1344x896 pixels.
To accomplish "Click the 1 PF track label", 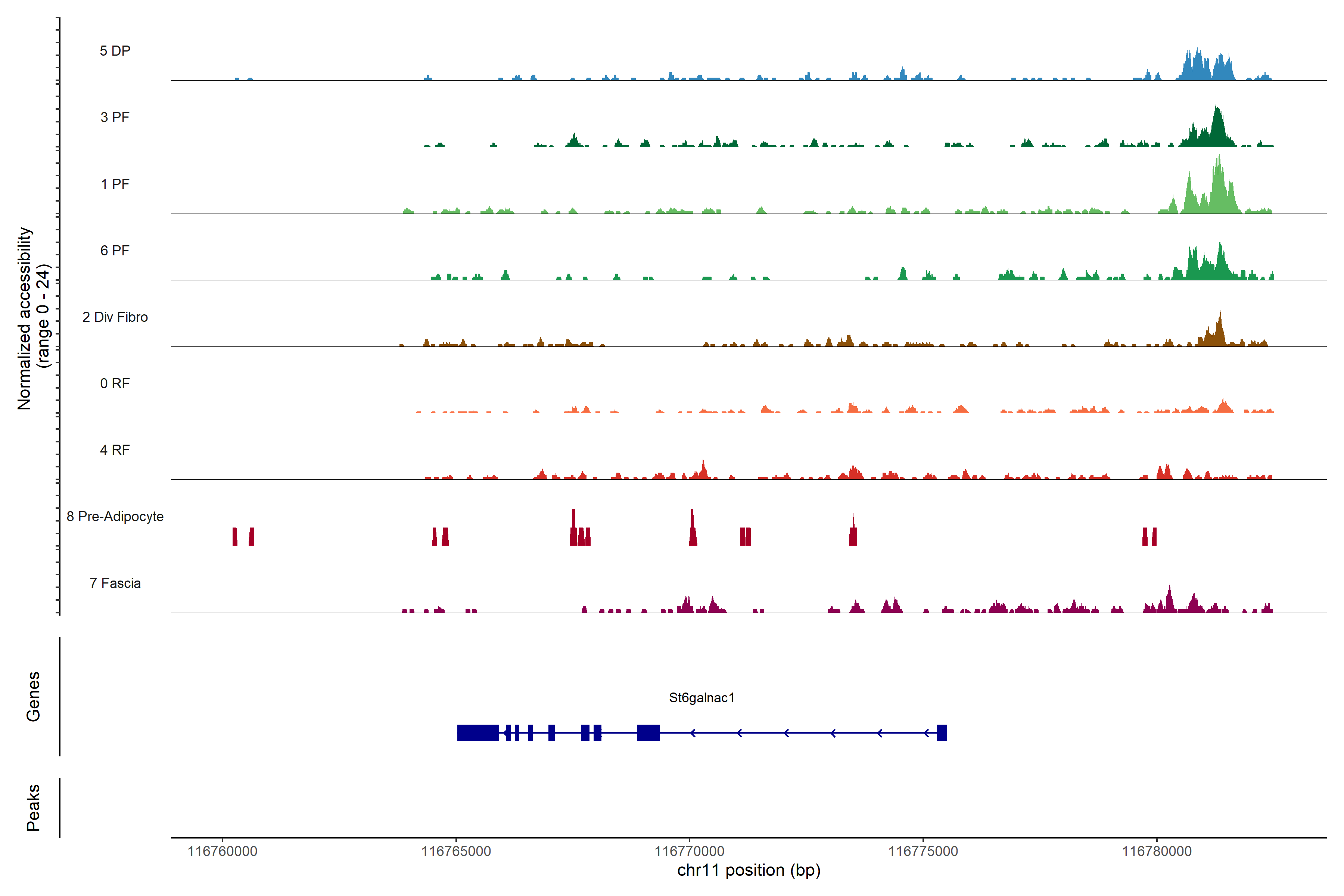I will [115, 184].
